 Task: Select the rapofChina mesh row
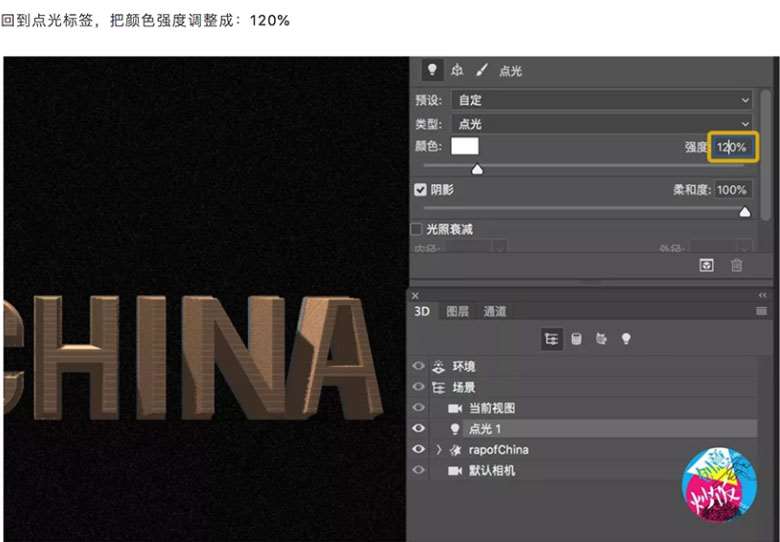pyautogui.click(x=592, y=450)
